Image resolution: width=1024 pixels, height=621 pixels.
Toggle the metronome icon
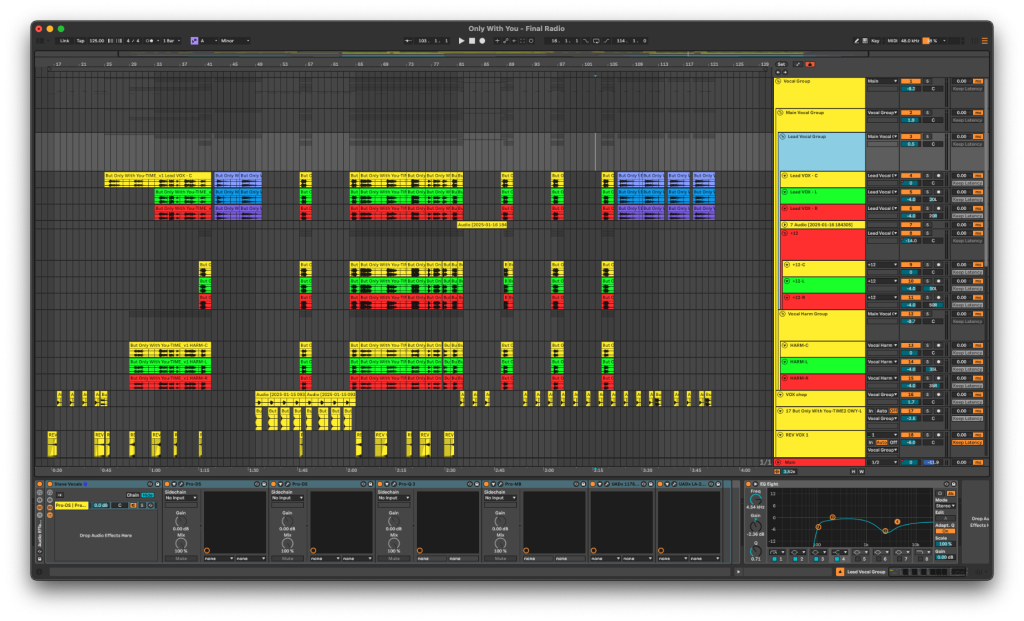151,41
